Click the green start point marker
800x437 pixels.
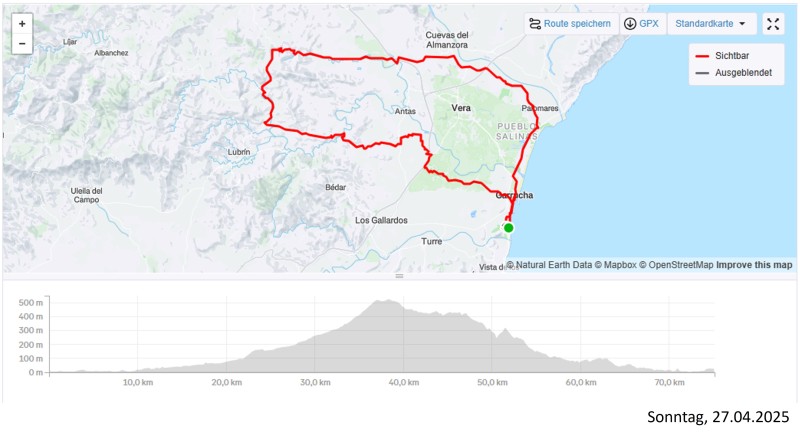tap(508, 228)
